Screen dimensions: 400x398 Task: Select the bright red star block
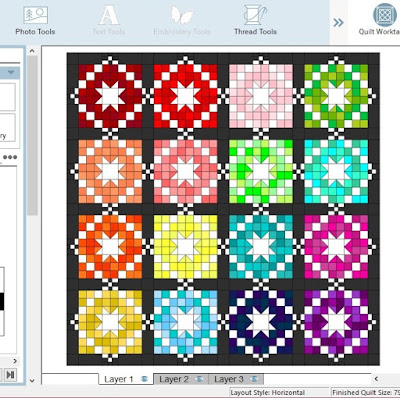(x=186, y=96)
